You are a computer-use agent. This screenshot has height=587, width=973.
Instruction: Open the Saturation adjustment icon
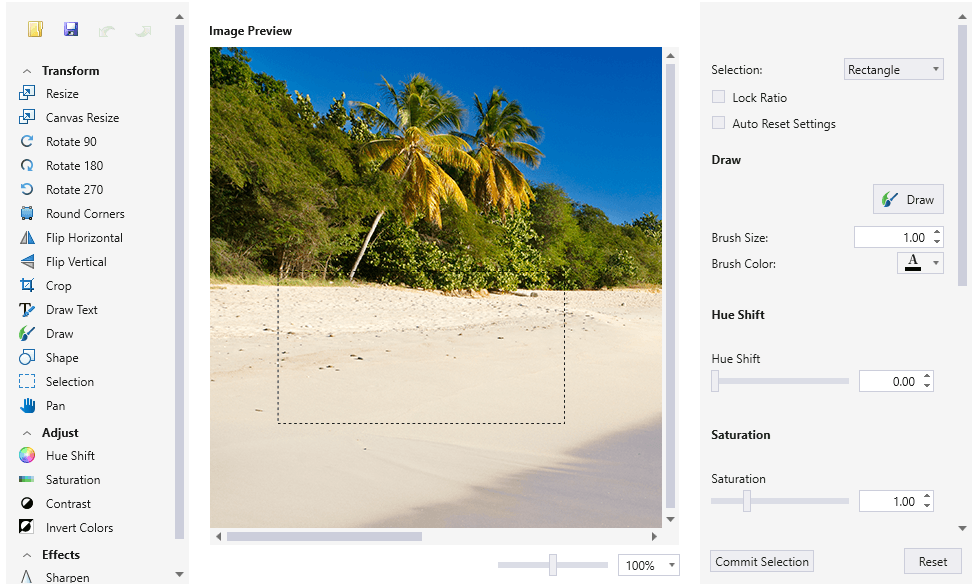27,479
